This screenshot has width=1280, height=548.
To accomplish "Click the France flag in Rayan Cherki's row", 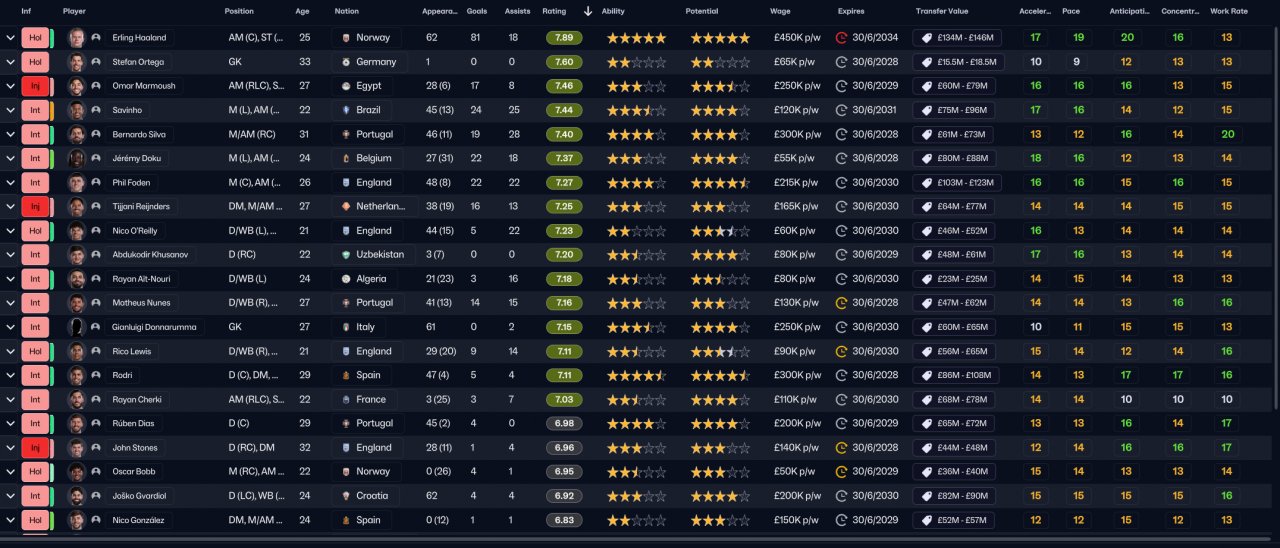I will click(345, 399).
